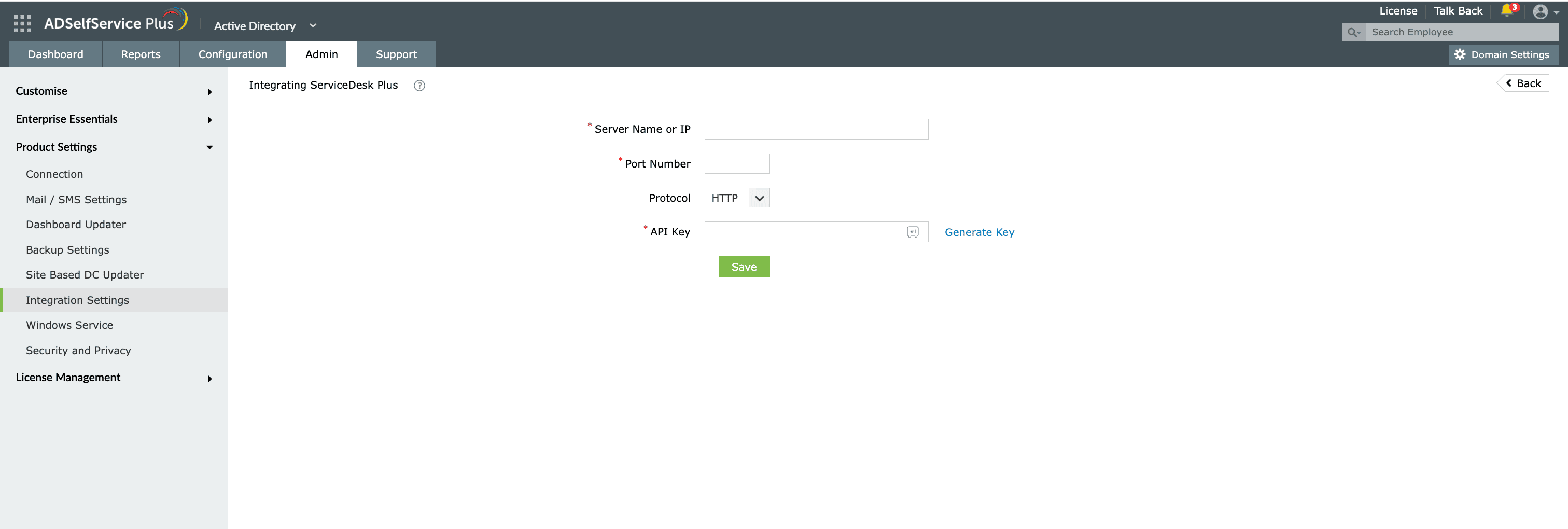The width and height of the screenshot is (1568, 529).
Task: Click the Domain Settings gear icon
Action: coord(1460,55)
